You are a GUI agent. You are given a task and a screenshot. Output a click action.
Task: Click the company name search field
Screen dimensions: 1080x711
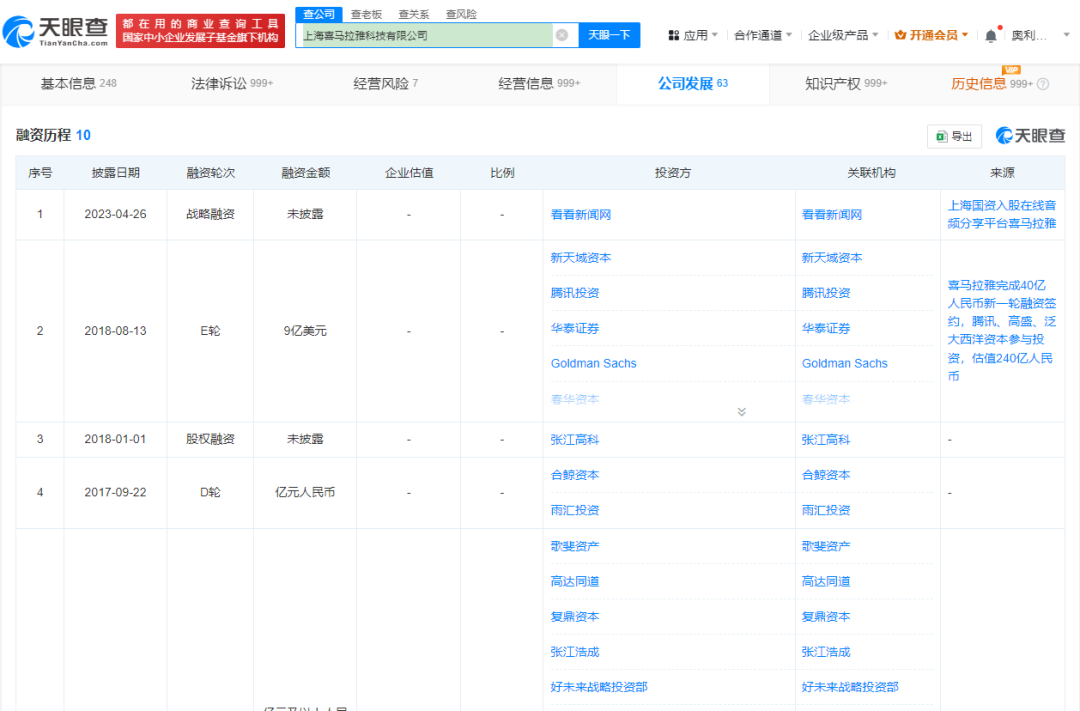[x=427, y=35]
